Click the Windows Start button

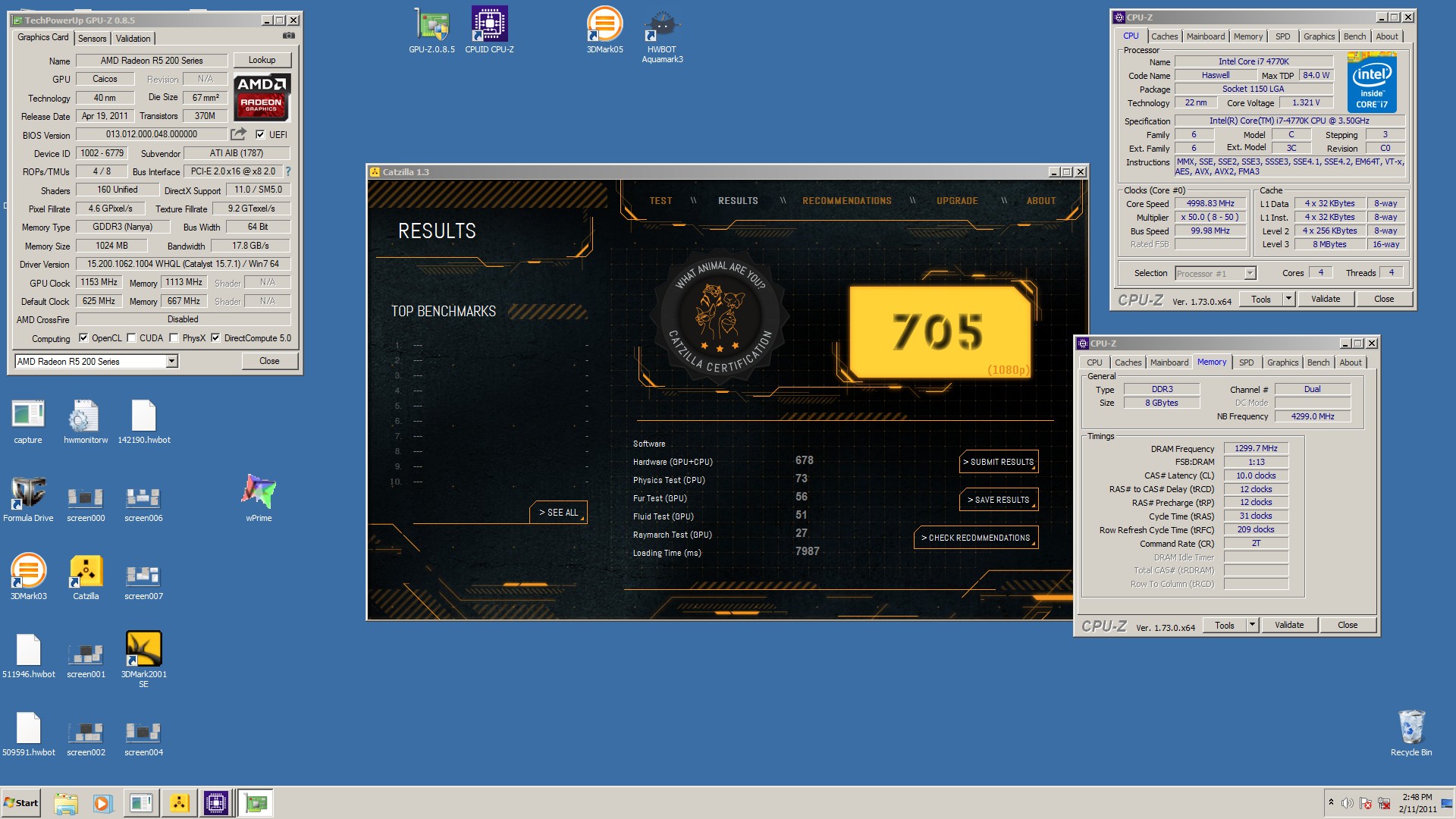coord(20,803)
